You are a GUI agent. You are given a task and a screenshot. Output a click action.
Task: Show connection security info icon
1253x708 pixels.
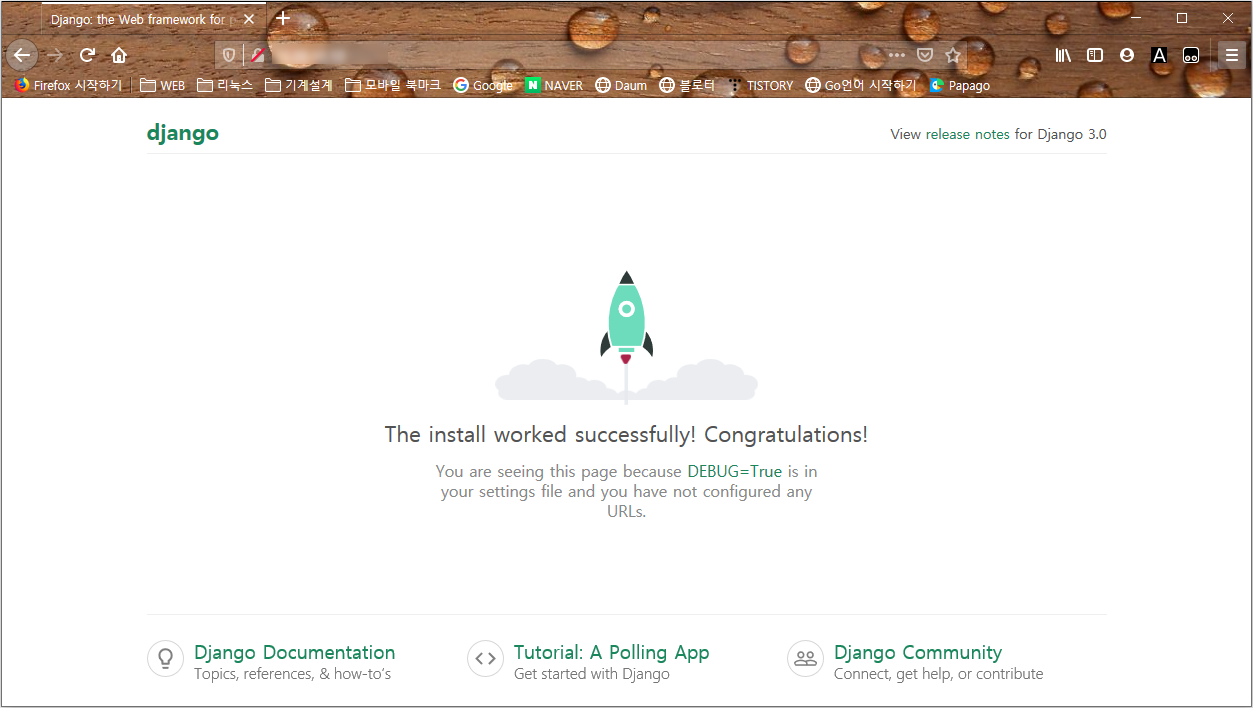(x=257, y=55)
